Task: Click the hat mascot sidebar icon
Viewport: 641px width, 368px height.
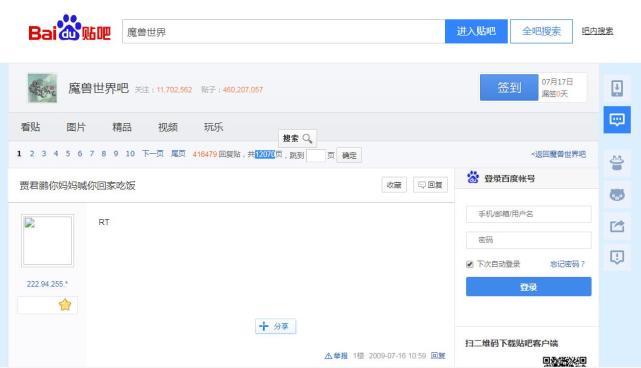Action: click(x=617, y=163)
